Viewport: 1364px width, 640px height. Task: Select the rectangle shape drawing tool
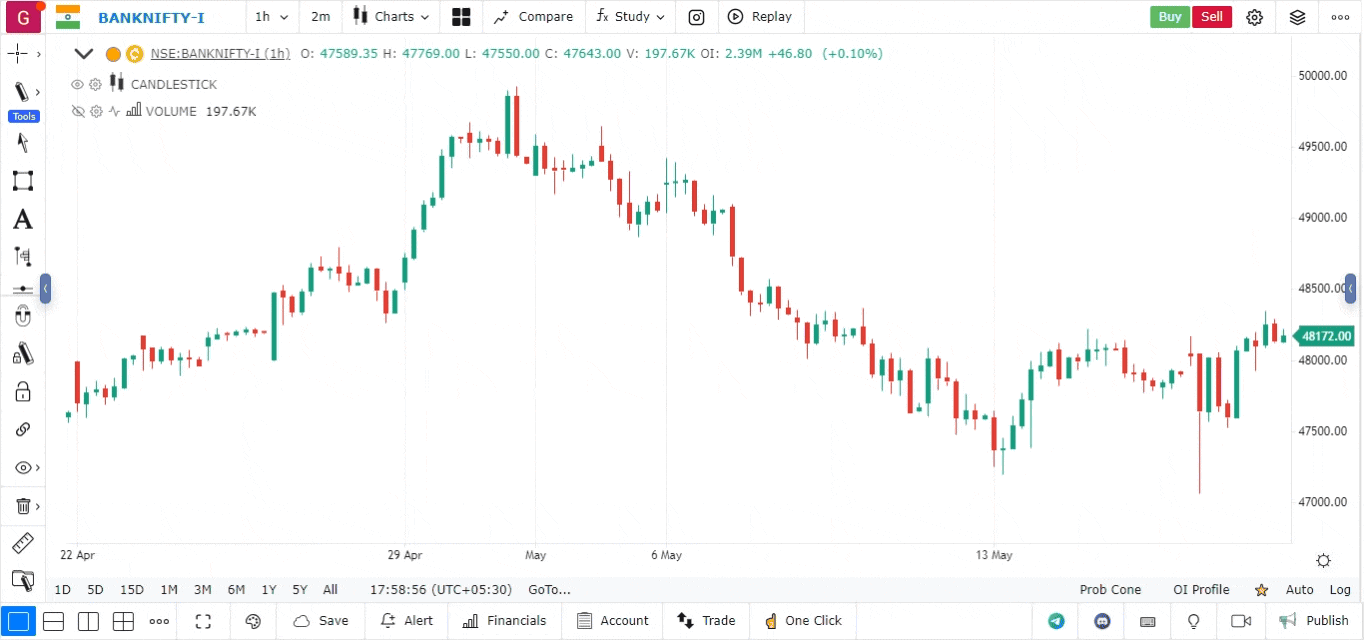point(22,181)
